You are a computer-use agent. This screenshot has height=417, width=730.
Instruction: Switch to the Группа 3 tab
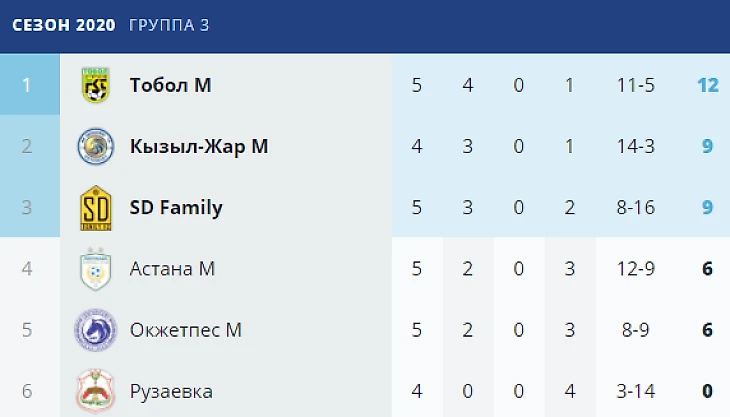click(x=169, y=25)
